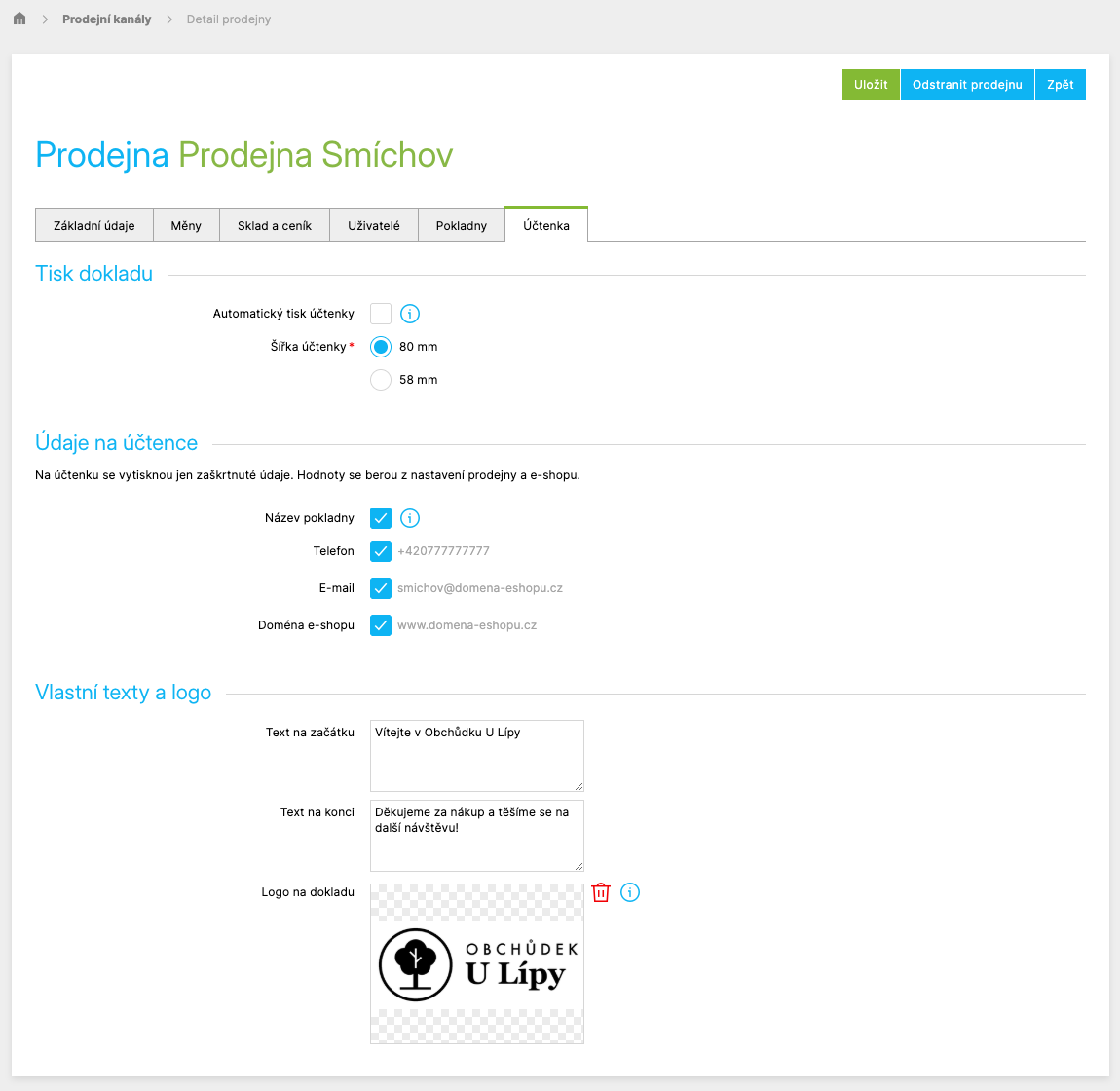
Task: Click into Text na začátku field
Action: pyautogui.click(x=476, y=755)
